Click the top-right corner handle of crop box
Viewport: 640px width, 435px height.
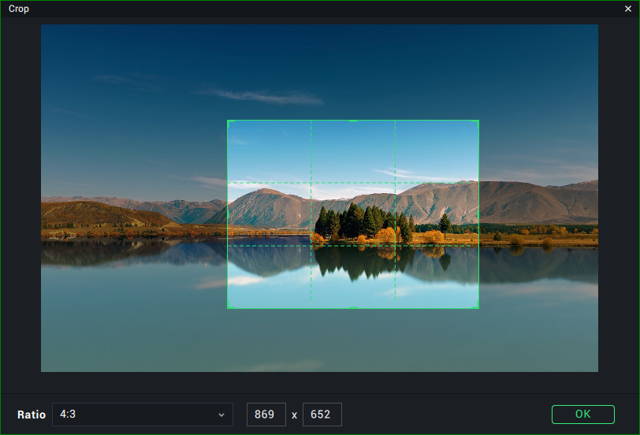point(478,121)
